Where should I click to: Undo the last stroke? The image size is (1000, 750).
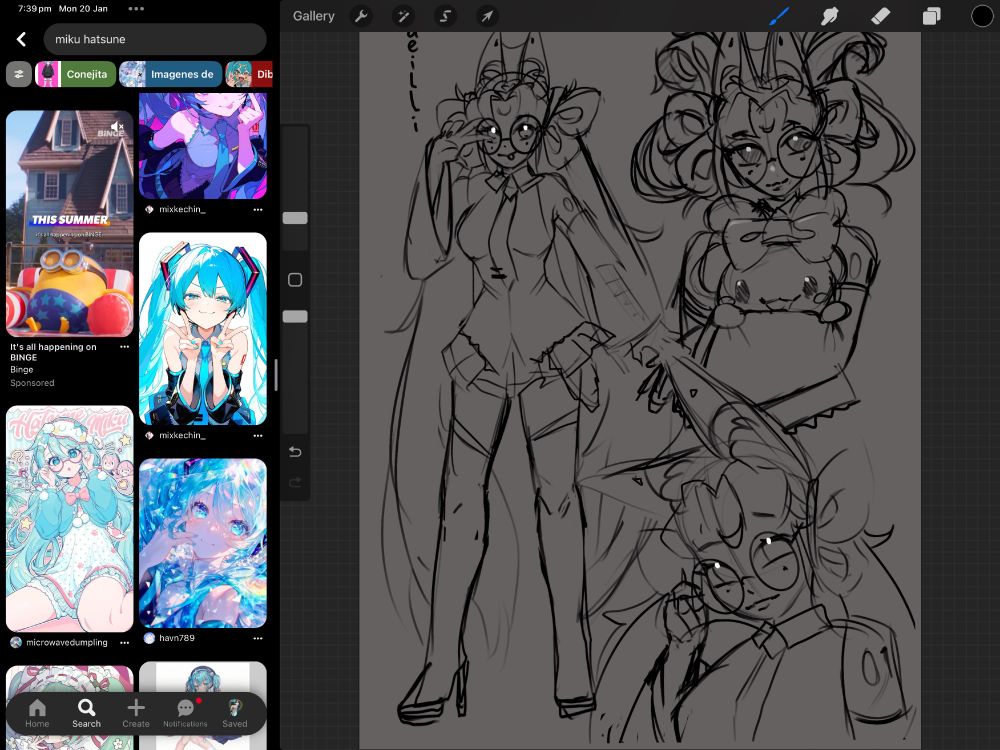tap(295, 452)
